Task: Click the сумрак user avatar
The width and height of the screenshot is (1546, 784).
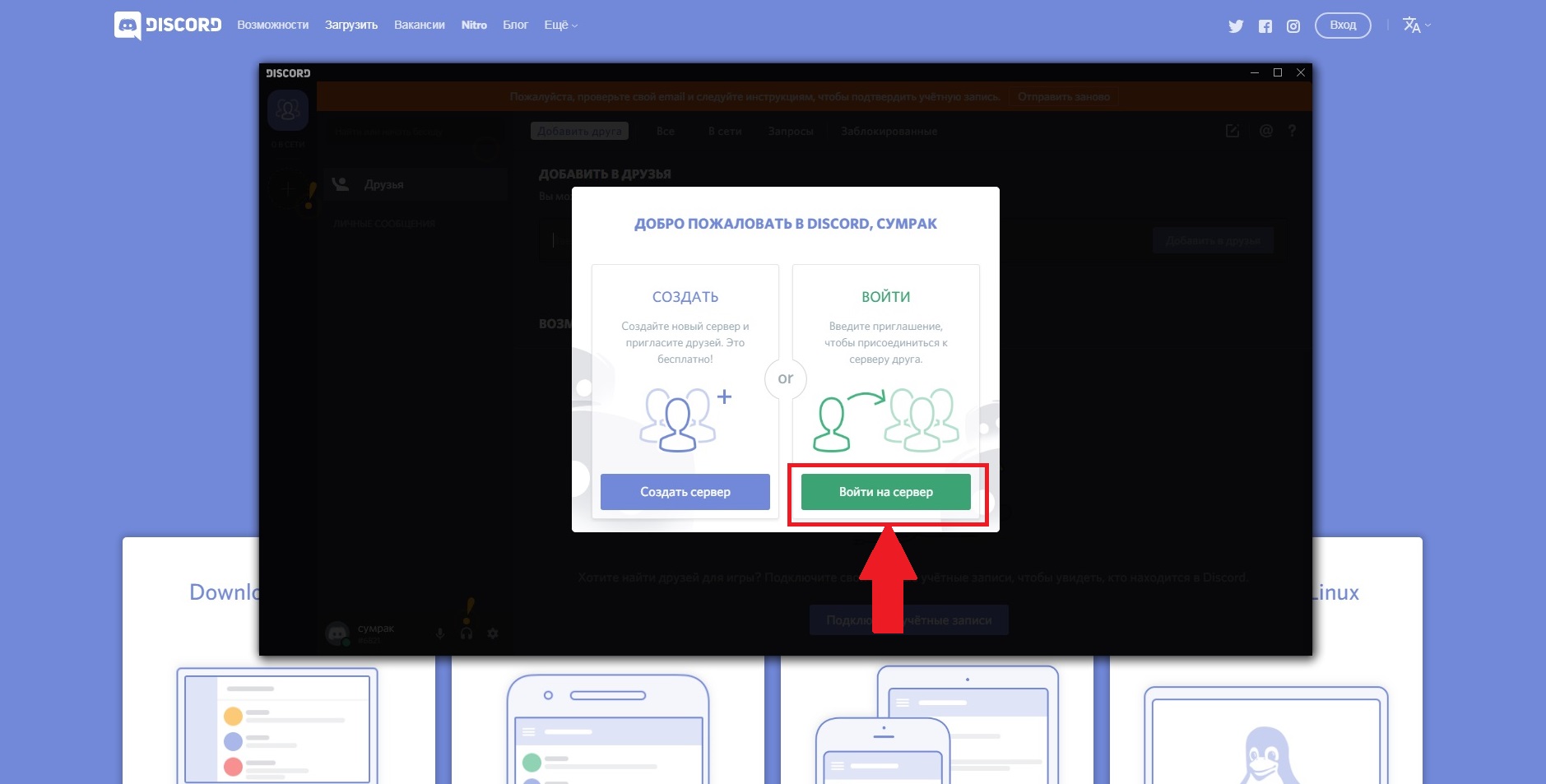Action: (x=337, y=633)
